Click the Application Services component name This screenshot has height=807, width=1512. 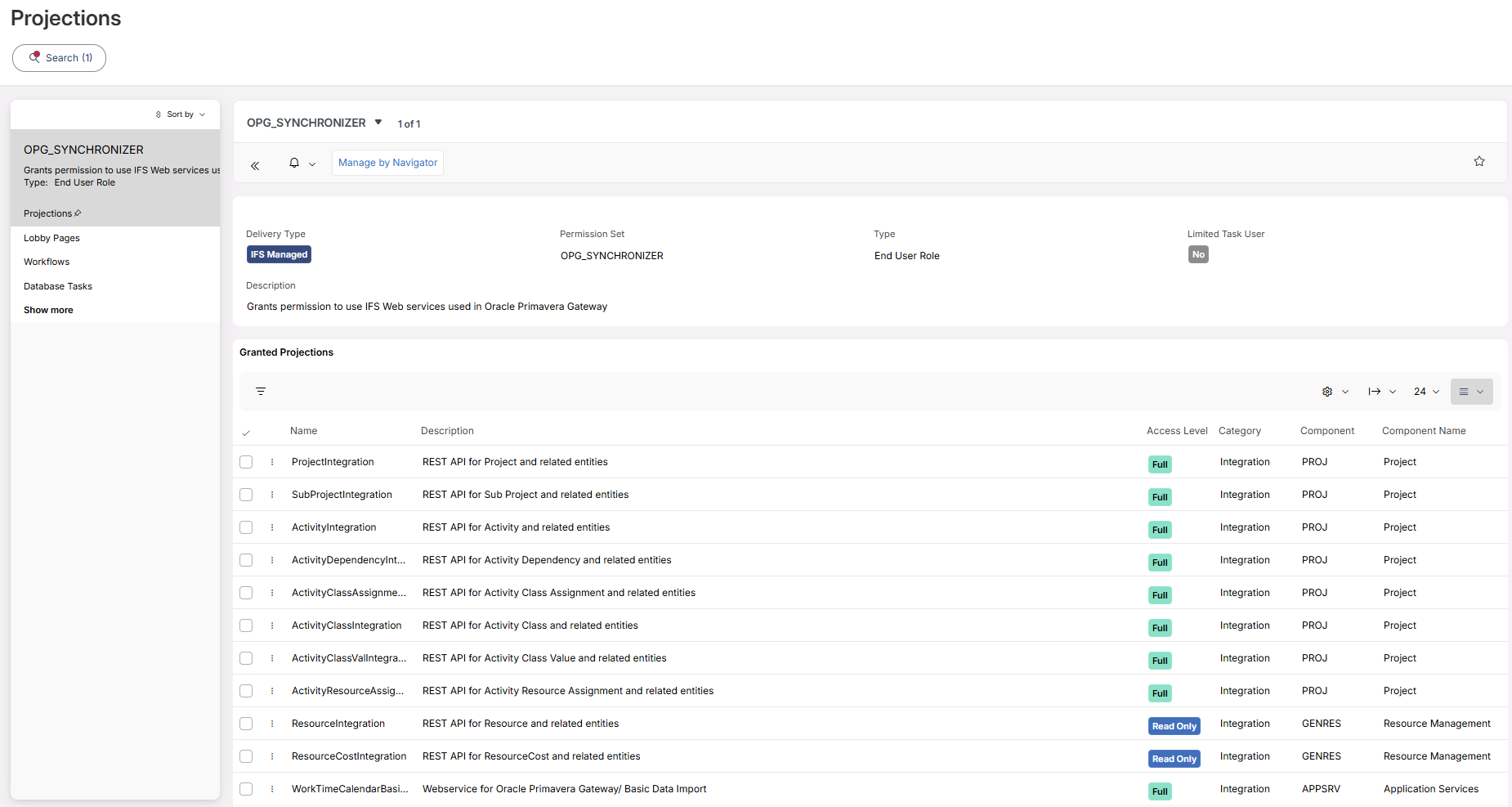(x=1431, y=789)
